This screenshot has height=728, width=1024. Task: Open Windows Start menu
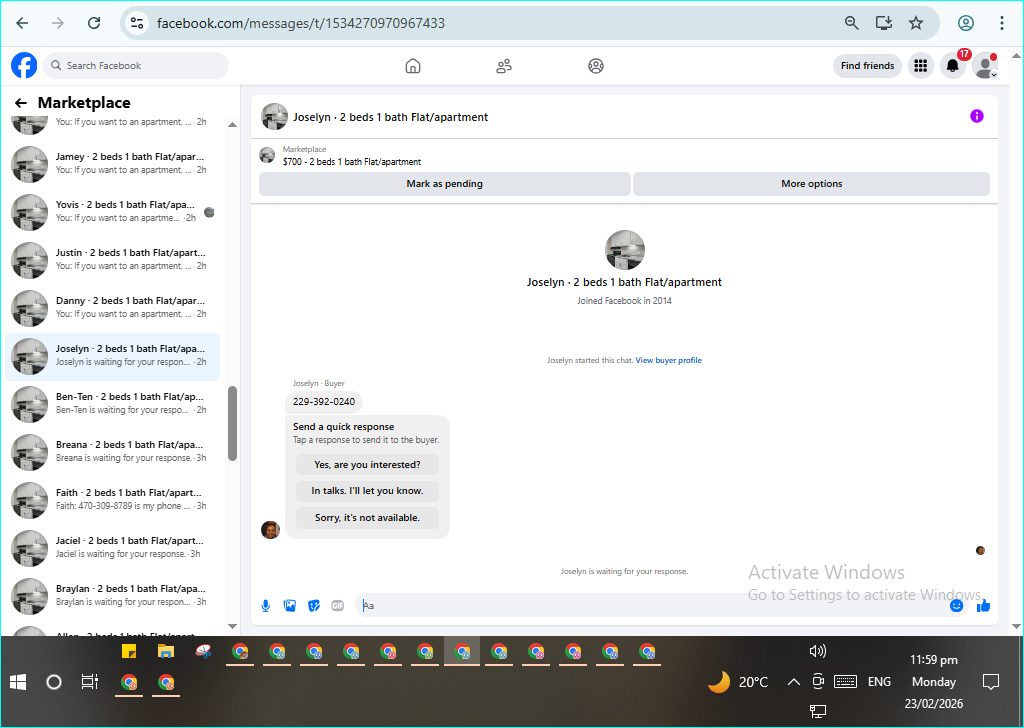click(x=18, y=682)
